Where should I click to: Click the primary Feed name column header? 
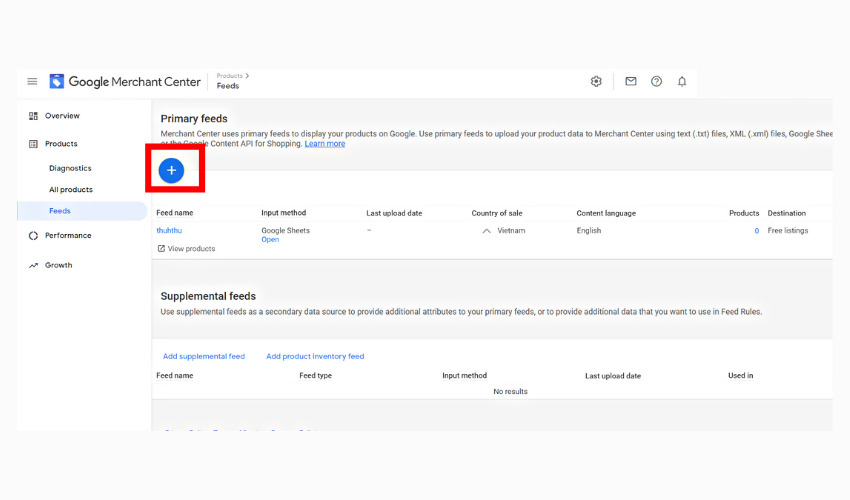point(175,213)
